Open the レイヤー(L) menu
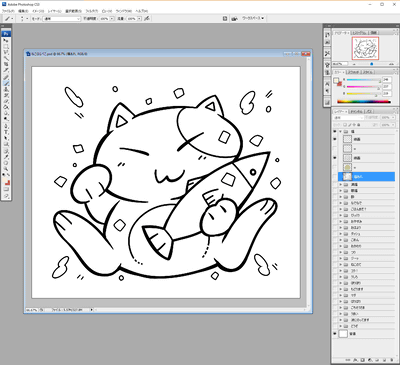The height and width of the screenshot is (365, 400). 55,11
